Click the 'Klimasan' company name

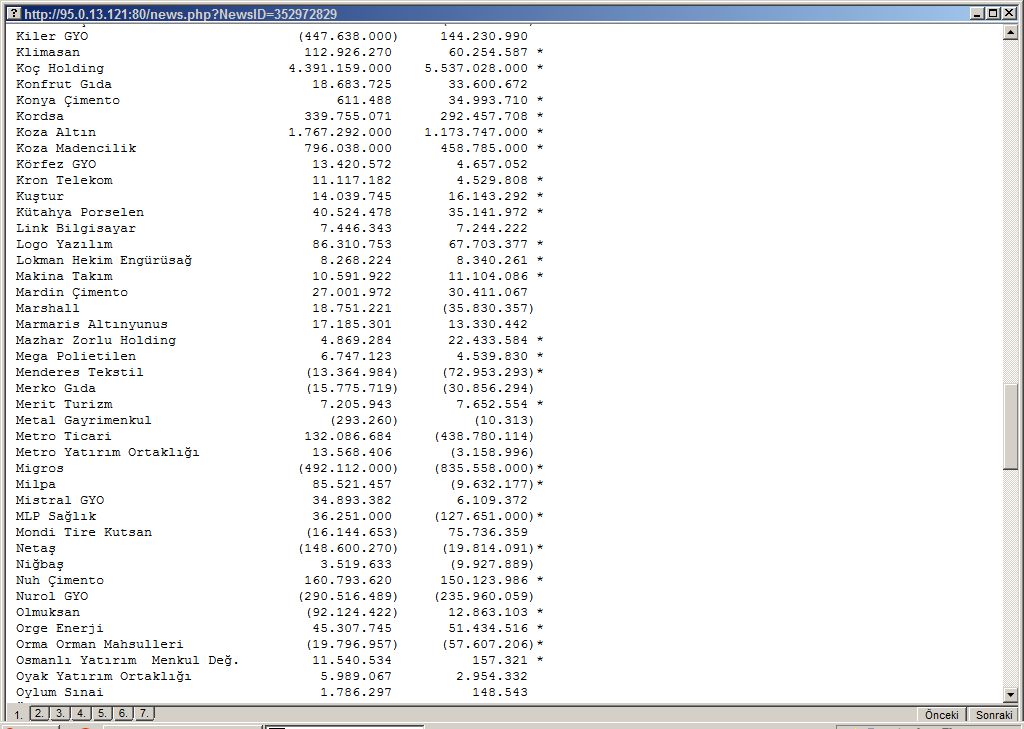(x=48, y=52)
